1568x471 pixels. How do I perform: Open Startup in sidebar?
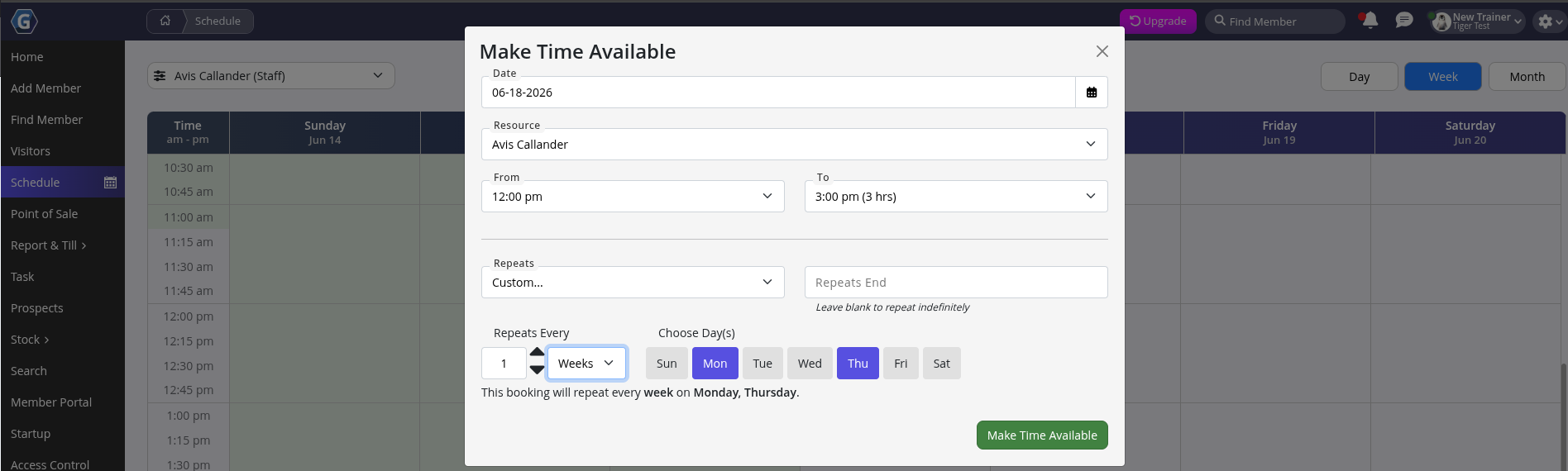click(31, 434)
